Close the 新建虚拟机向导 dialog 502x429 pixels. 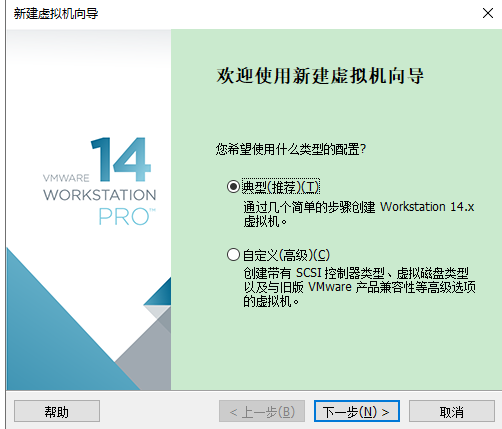click(x=488, y=13)
